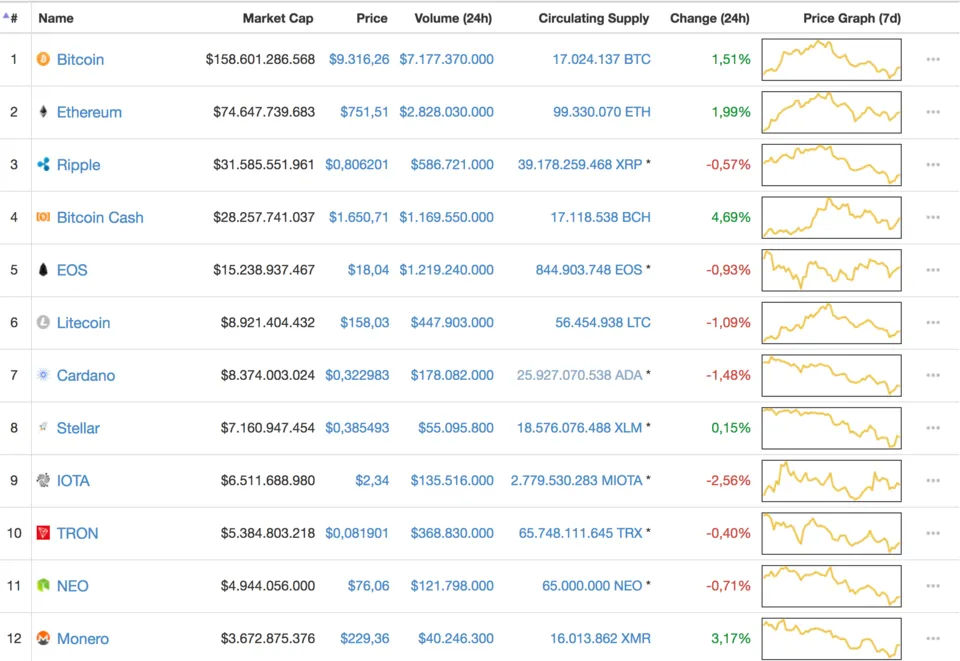This screenshot has height=661, width=960.
Task: Click the Ripple logo icon
Action: (43, 164)
